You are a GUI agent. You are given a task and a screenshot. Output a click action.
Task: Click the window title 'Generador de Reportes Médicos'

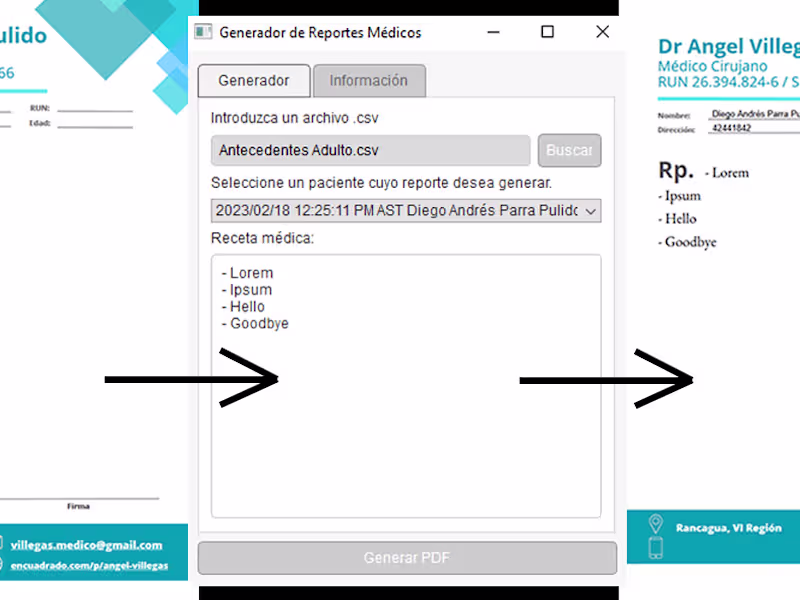tap(320, 33)
